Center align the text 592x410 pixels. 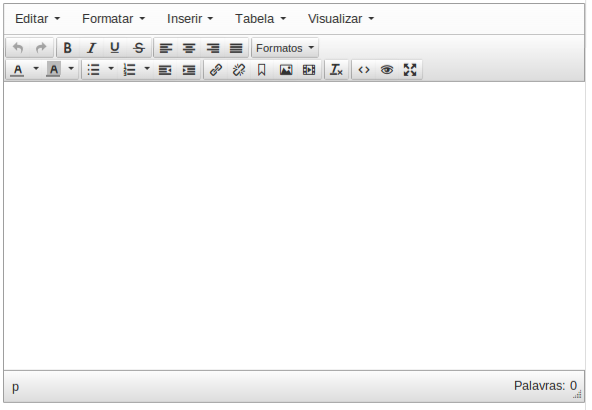click(189, 48)
